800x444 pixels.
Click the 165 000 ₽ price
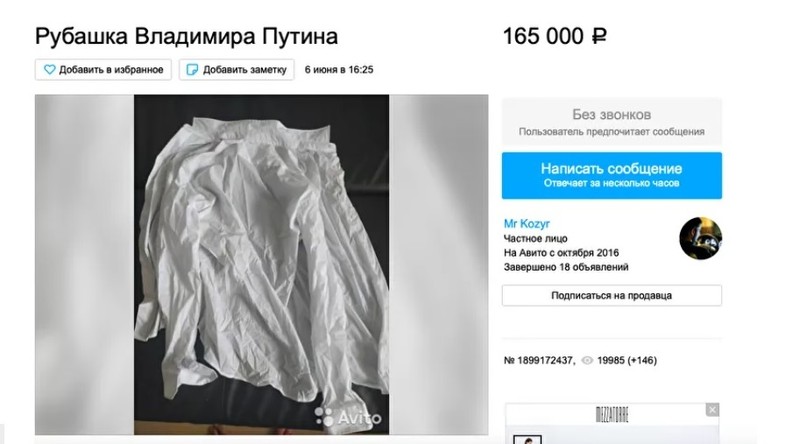(555, 36)
